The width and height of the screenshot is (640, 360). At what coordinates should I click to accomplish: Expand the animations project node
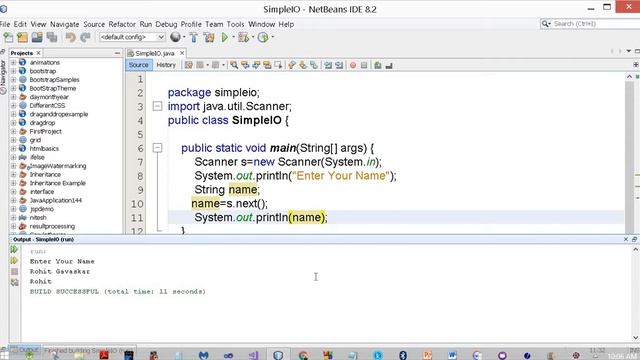pos(13,62)
